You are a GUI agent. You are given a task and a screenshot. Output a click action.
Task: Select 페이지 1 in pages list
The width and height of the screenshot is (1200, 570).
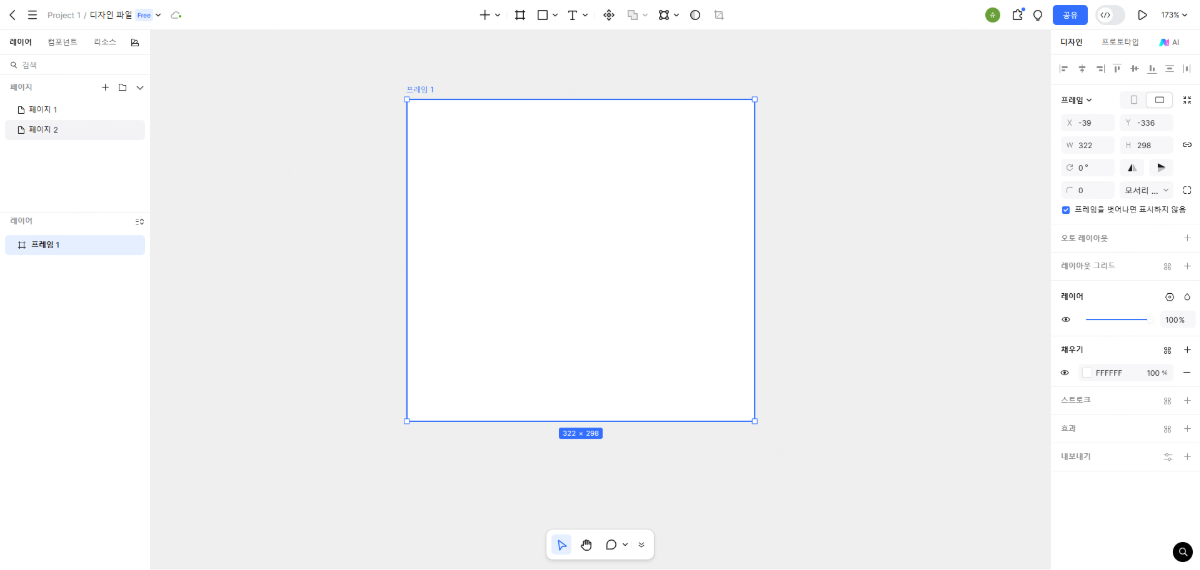(x=43, y=109)
